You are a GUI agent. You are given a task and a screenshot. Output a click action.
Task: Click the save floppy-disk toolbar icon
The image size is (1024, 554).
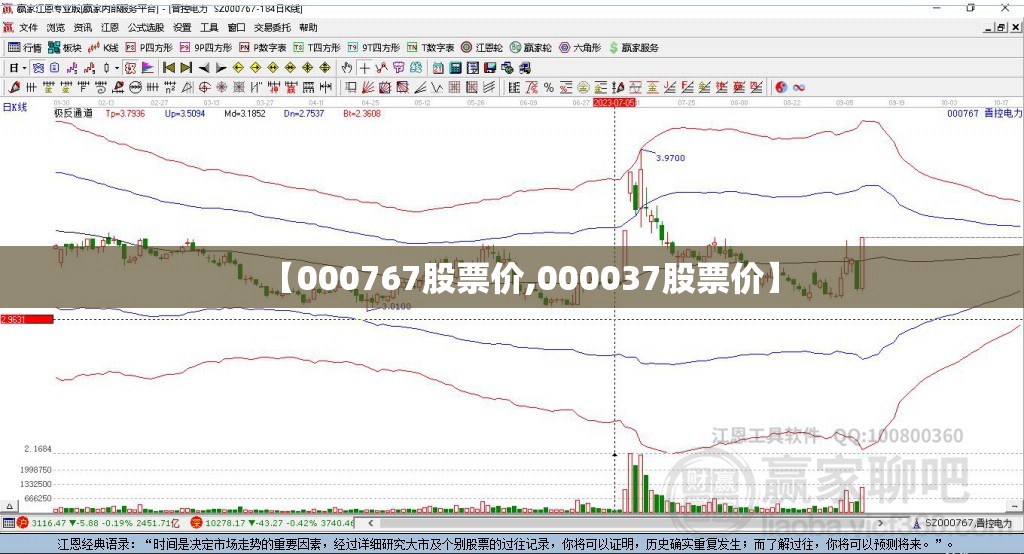click(x=490, y=68)
